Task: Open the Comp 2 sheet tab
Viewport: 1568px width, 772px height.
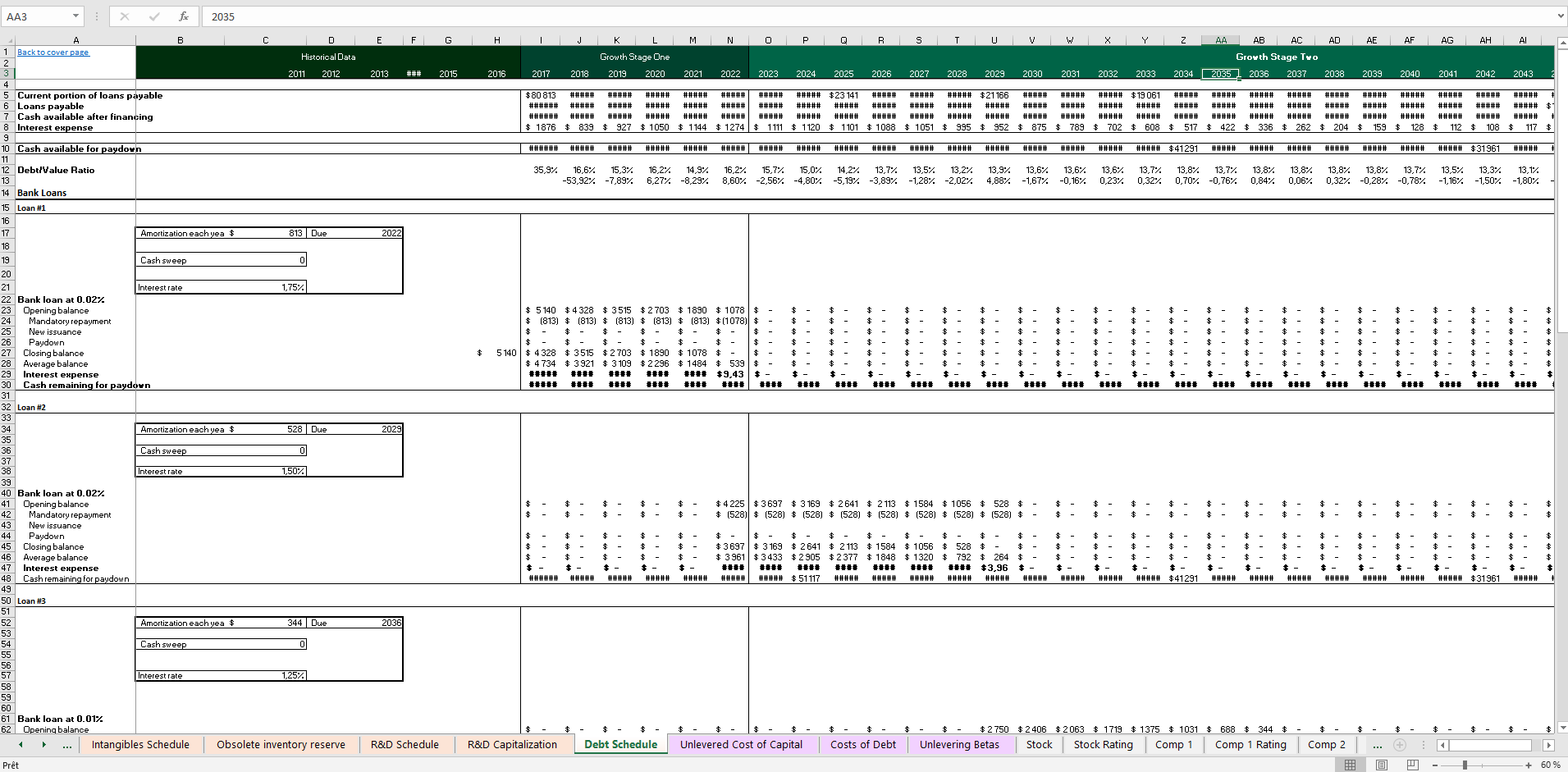Action: coord(1326,745)
